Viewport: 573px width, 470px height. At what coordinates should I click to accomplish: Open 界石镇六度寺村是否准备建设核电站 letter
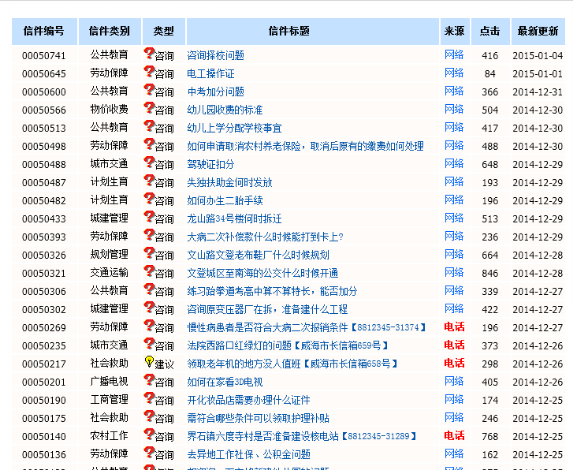(x=262, y=436)
